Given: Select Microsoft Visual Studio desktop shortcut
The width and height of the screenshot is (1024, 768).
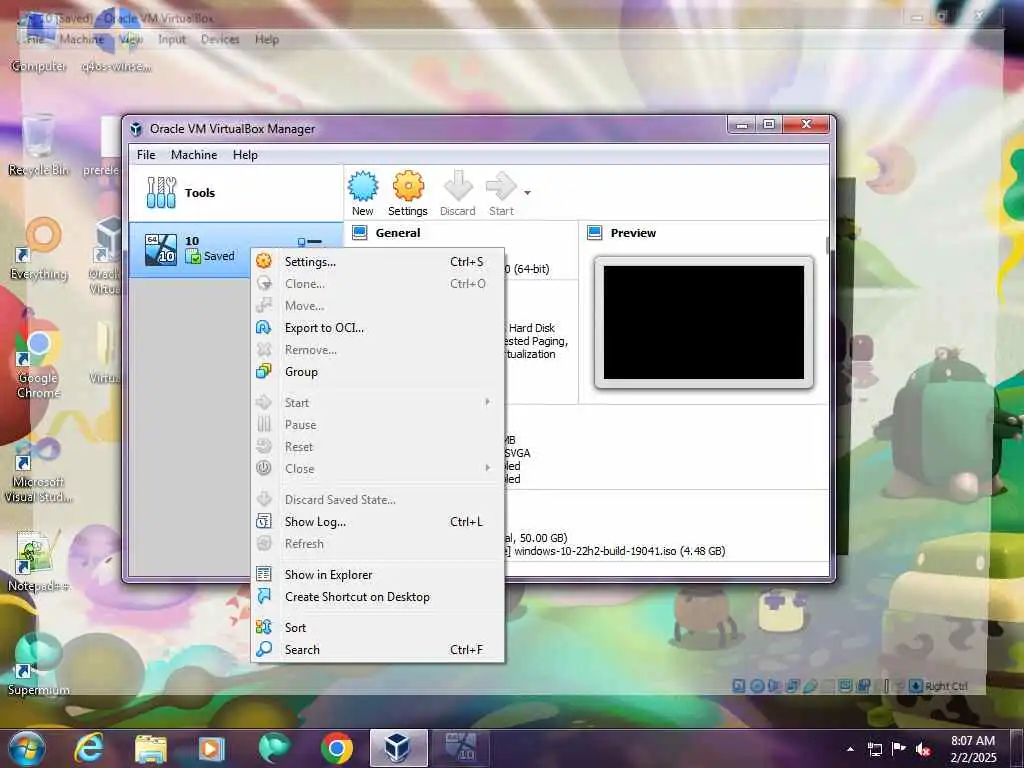Looking at the screenshot, I should (38, 470).
